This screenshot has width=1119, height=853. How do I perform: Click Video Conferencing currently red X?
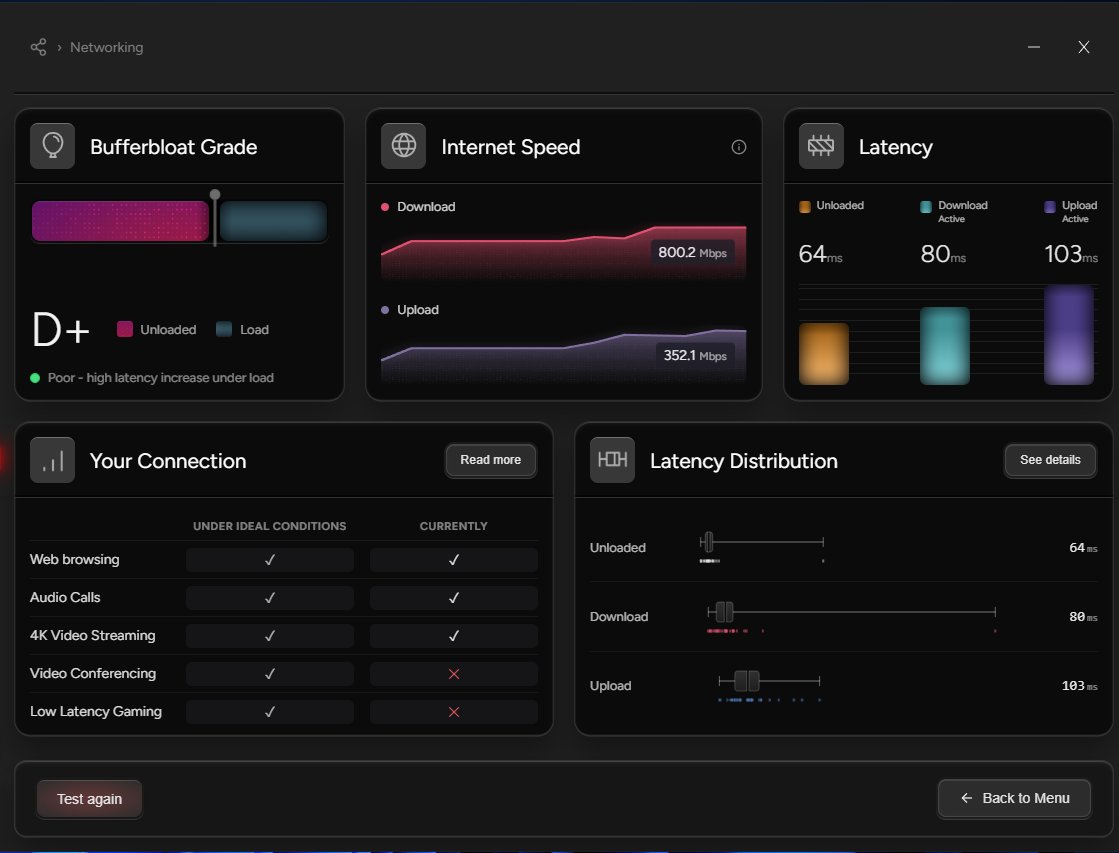click(454, 674)
